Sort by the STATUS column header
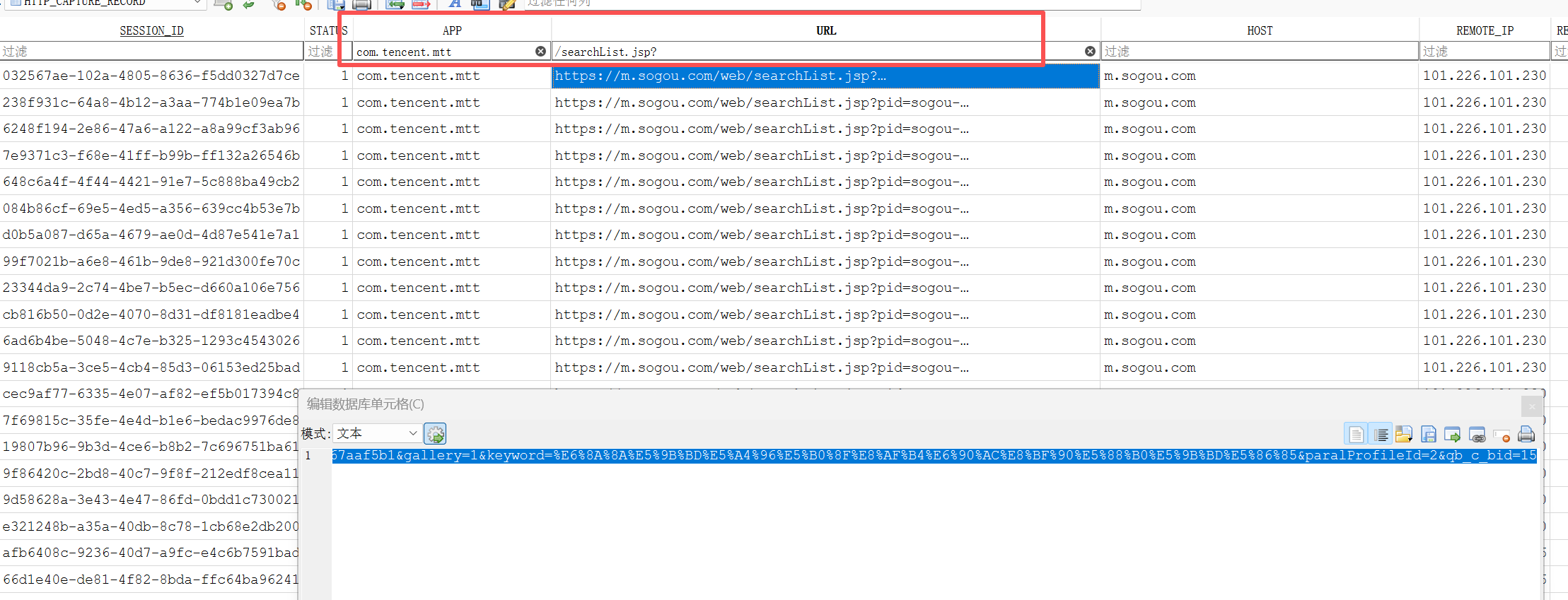Viewport: 1568px width, 600px height. click(328, 30)
